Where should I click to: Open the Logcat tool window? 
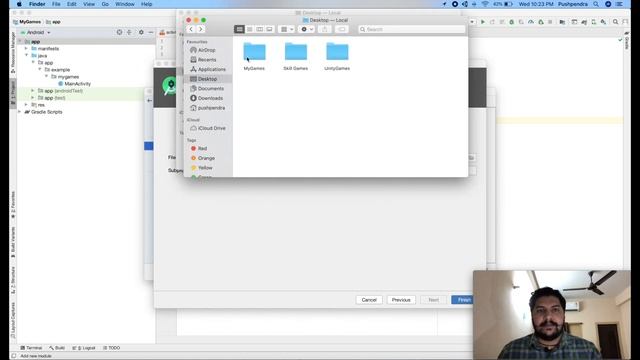click(84, 348)
